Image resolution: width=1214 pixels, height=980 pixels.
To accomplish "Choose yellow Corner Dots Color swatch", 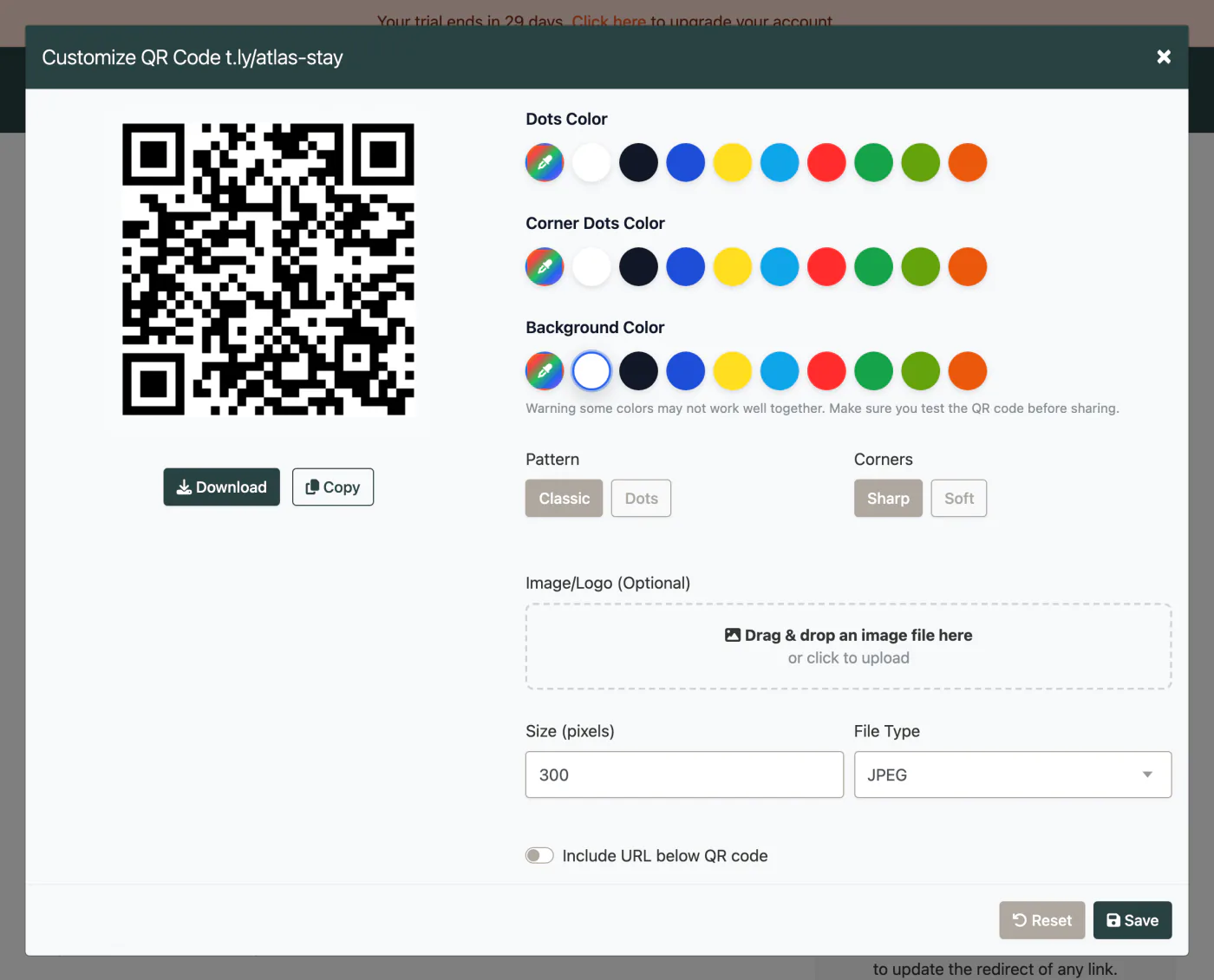I will [x=733, y=267].
